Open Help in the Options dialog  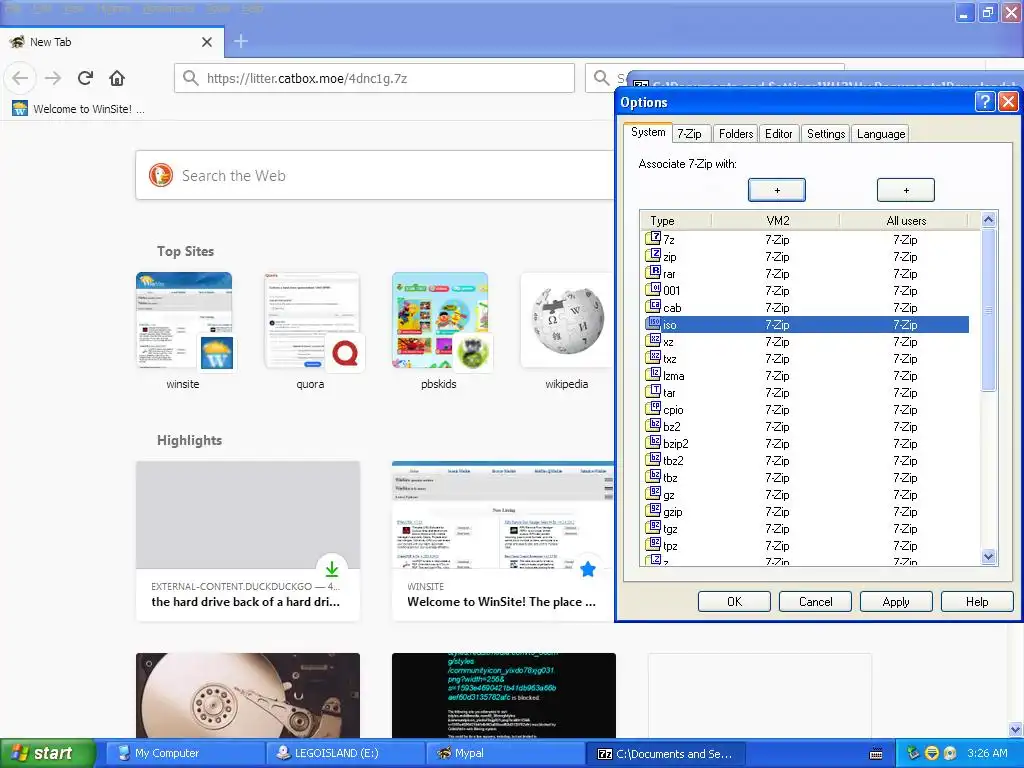click(x=977, y=601)
